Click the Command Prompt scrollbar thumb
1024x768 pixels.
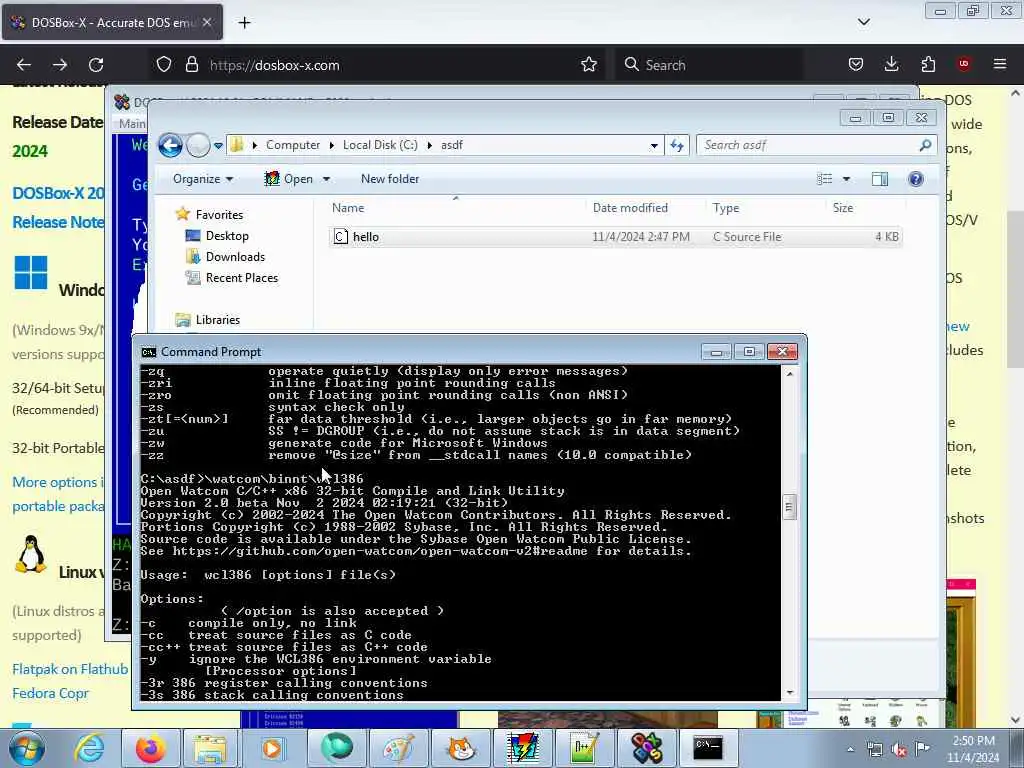click(x=790, y=507)
